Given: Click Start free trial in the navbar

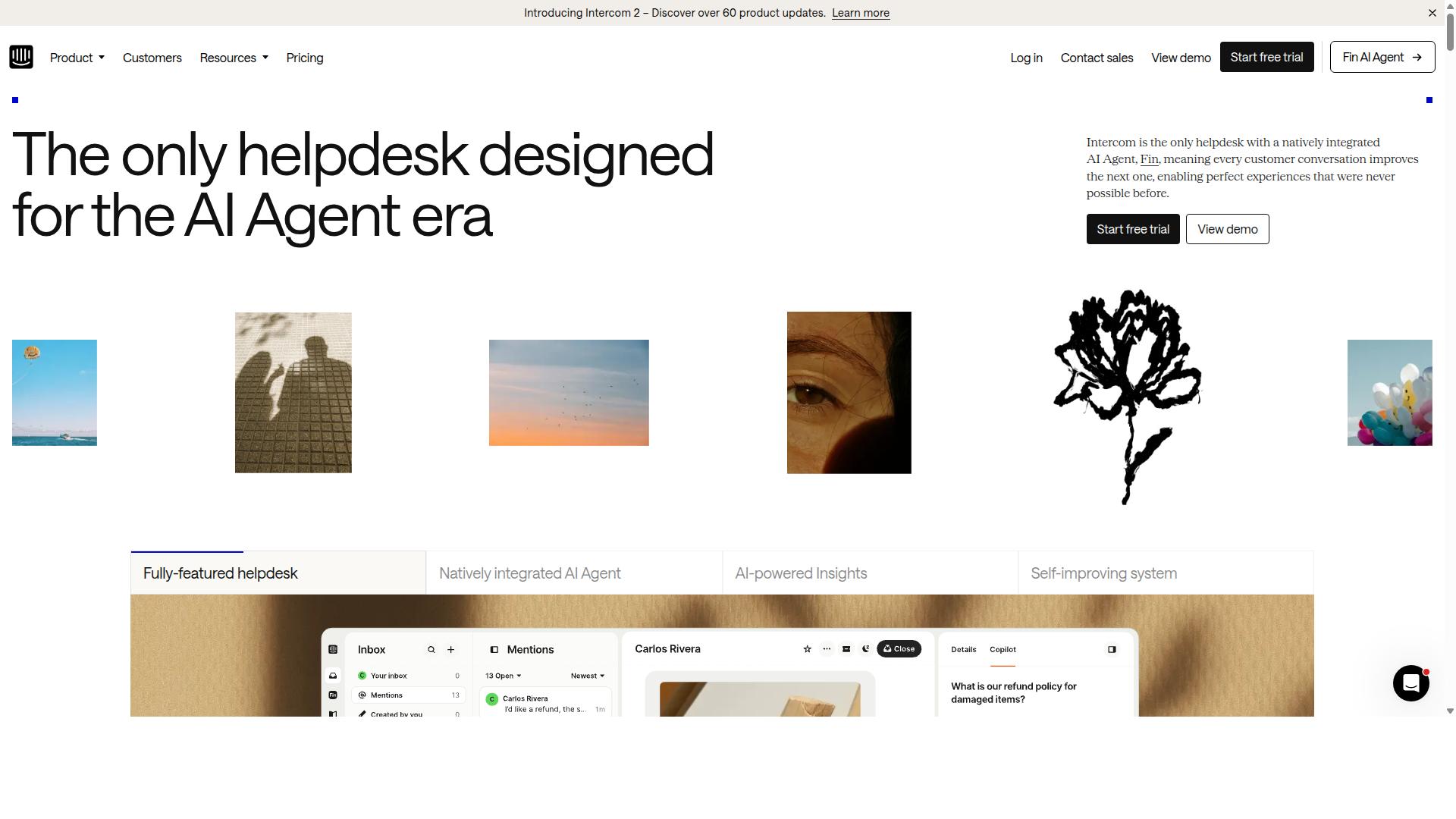Looking at the screenshot, I should click(1266, 58).
